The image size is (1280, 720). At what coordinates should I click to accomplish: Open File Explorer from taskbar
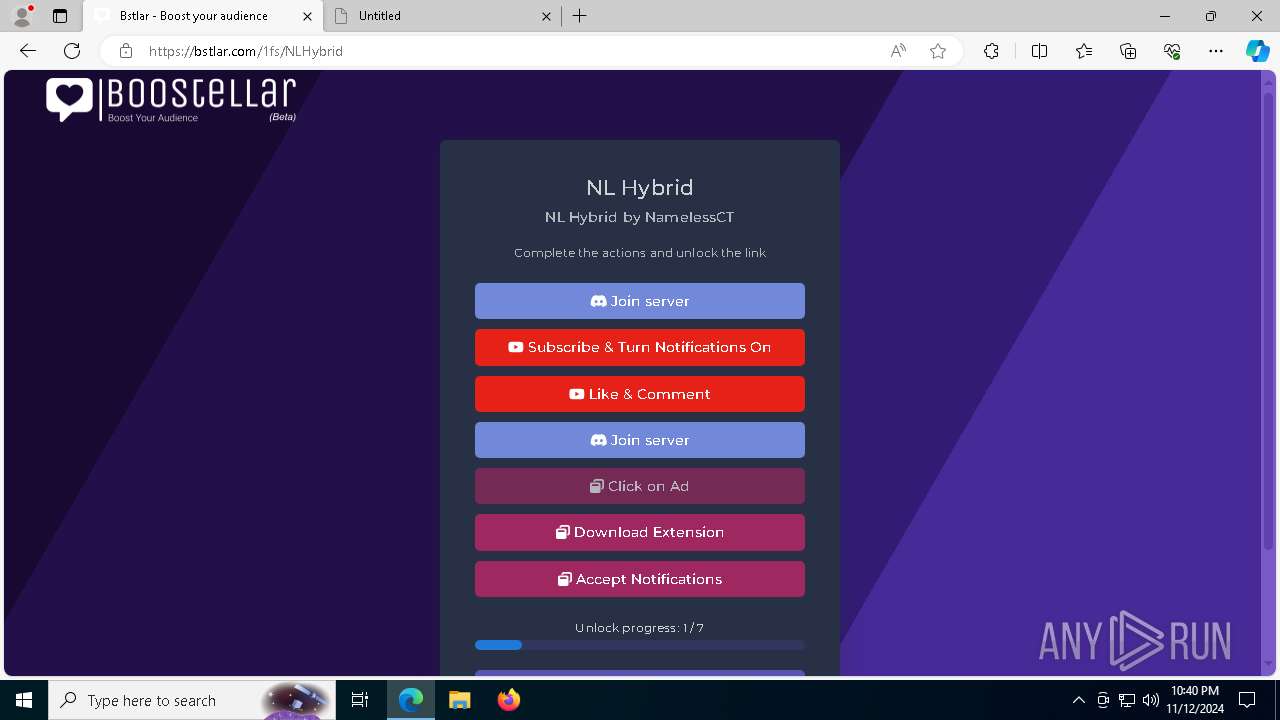pyautogui.click(x=459, y=700)
